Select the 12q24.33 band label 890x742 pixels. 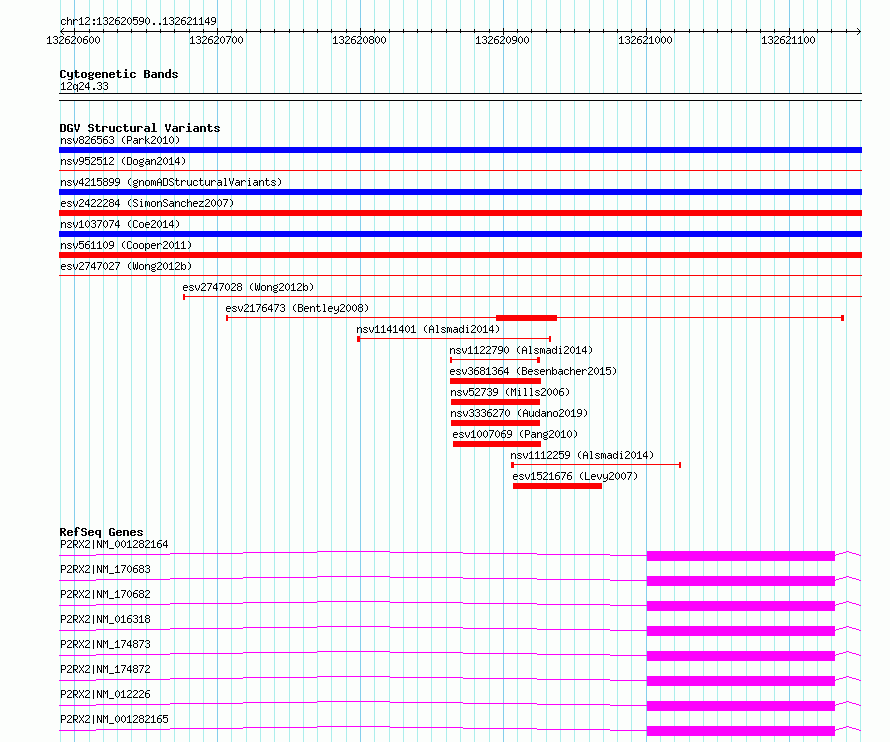pos(84,86)
